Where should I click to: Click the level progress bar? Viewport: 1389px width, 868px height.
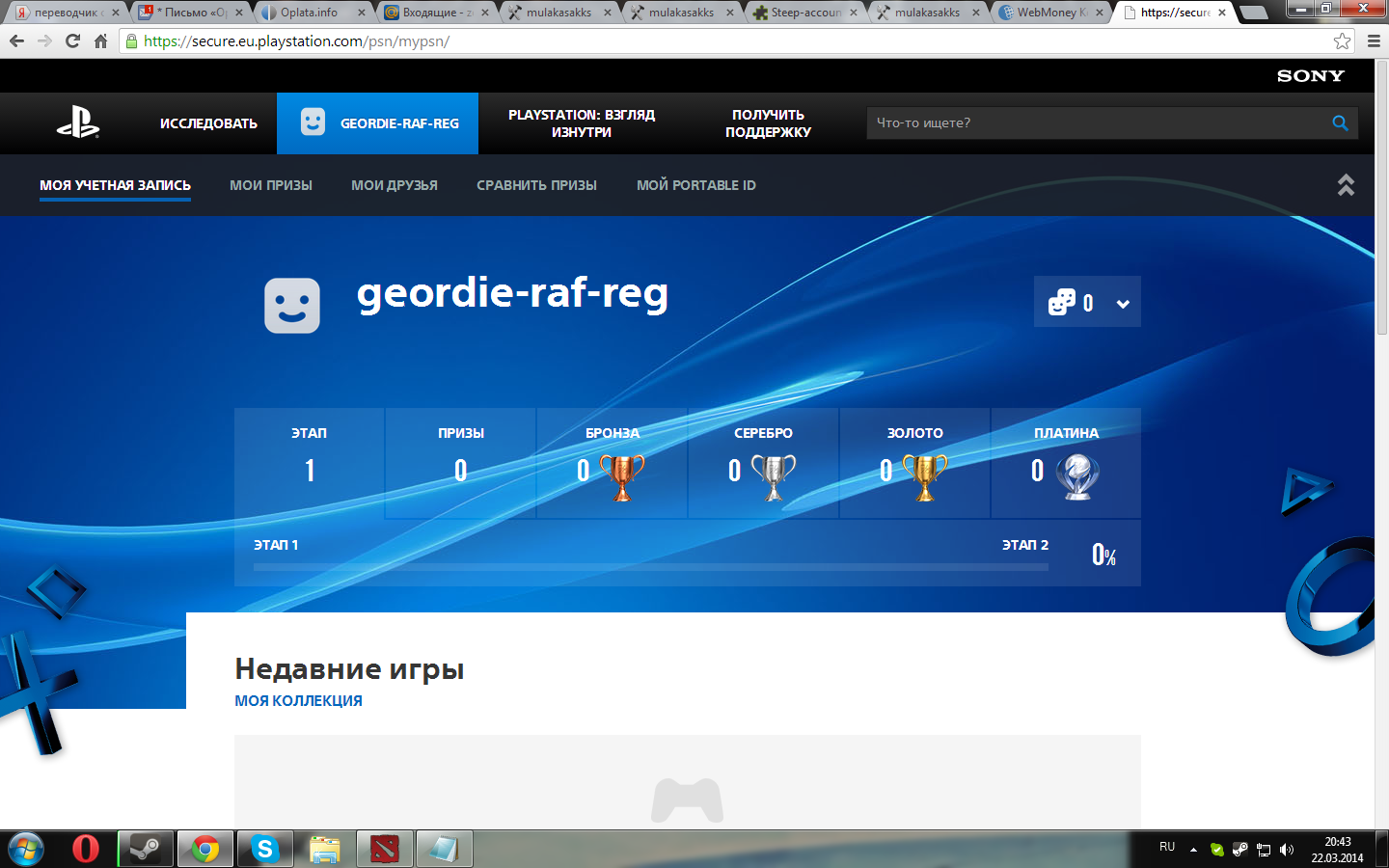click(x=650, y=567)
